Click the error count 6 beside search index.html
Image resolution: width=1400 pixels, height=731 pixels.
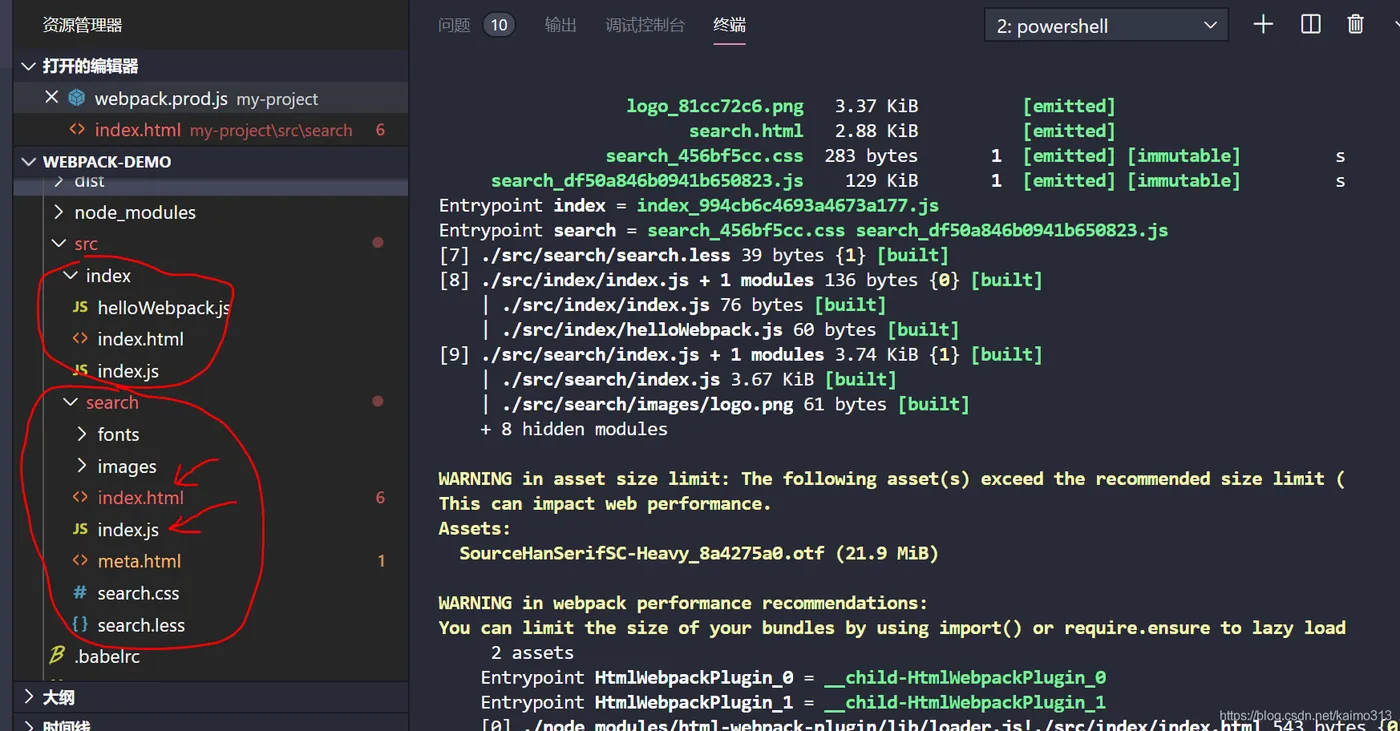pyautogui.click(x=380, y=498)
